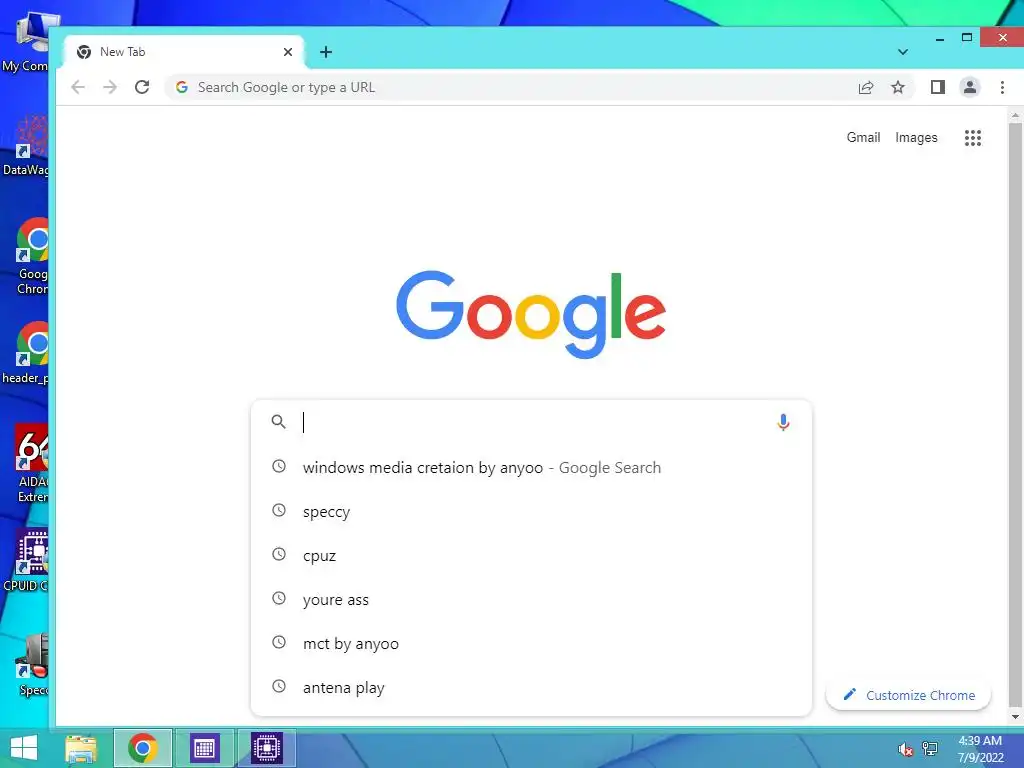The image size is (1024, 768).
Task: Open the Chrome three-dot menu
Action: (1002, 87)
